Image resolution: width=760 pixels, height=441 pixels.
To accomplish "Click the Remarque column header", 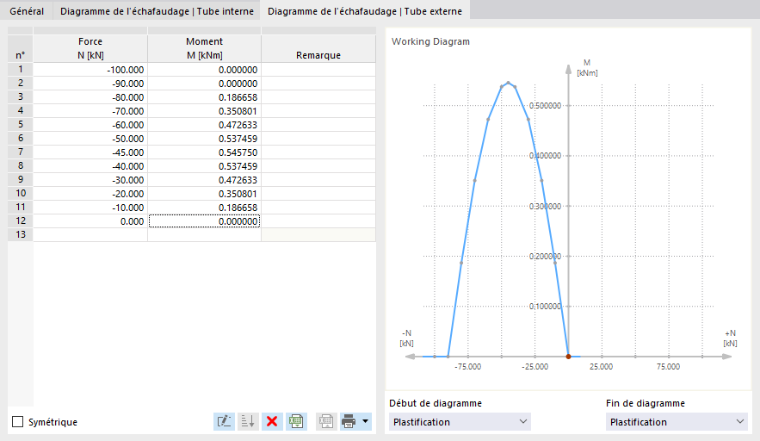I will (318, 48).
